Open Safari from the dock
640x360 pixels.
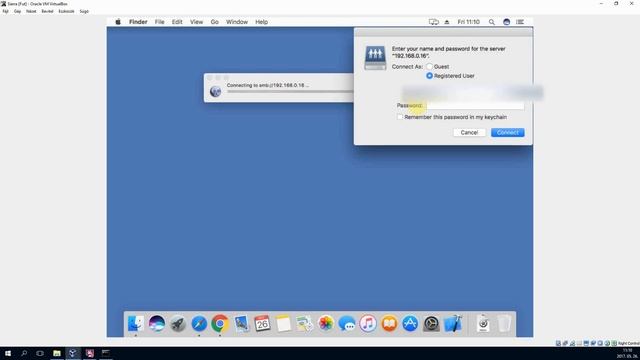click(199, 324)
